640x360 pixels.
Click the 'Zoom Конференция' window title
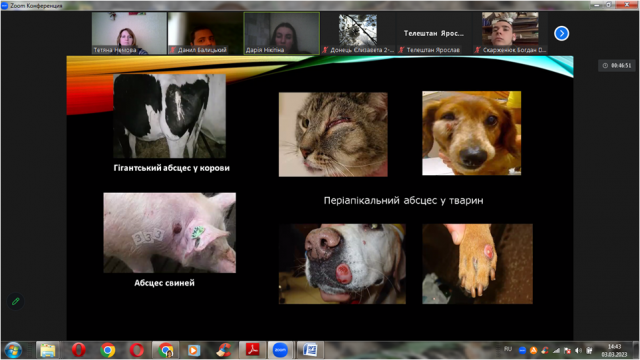pos(36,6)
